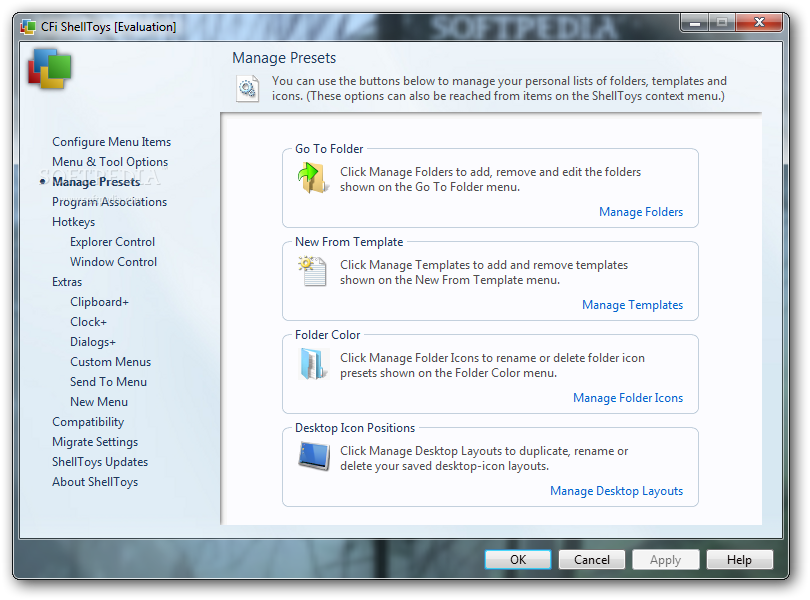Open Send To Menu settings
This screenshot has width=810, height=600.
tap(108, 382)
